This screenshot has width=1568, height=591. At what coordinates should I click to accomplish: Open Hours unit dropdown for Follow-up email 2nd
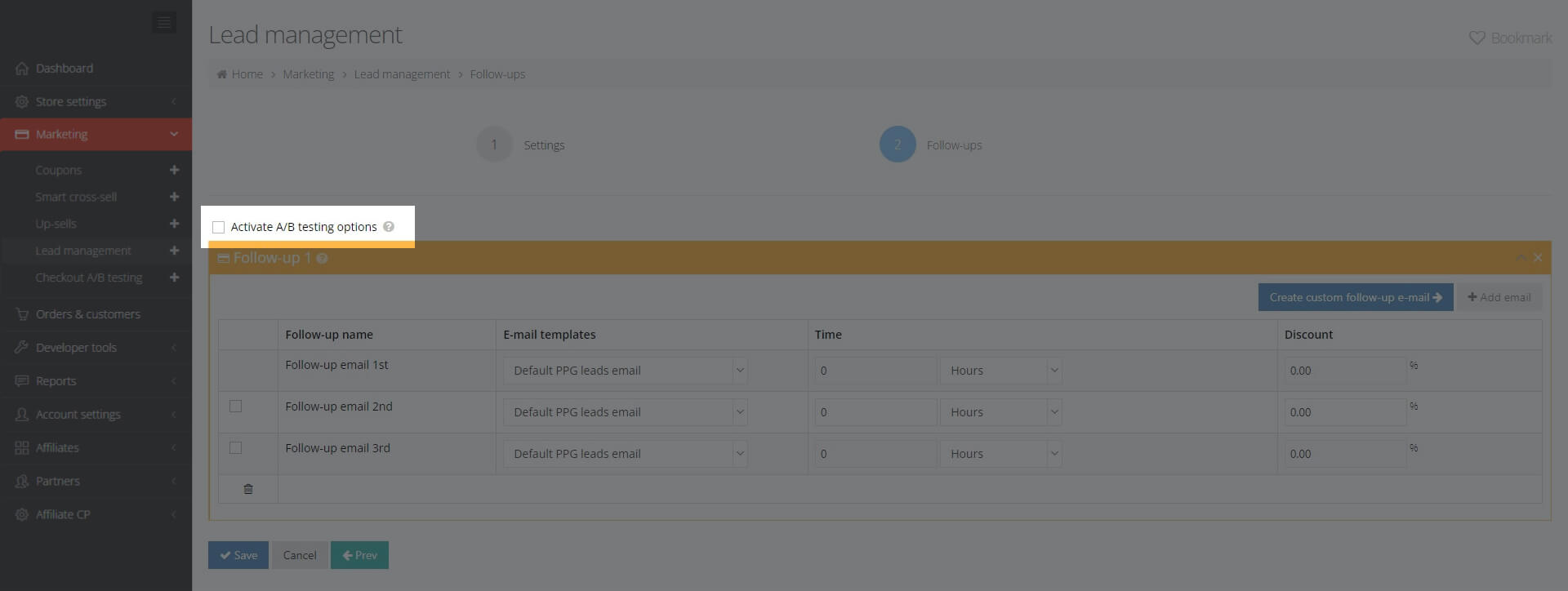click(x=1000, y=412)
